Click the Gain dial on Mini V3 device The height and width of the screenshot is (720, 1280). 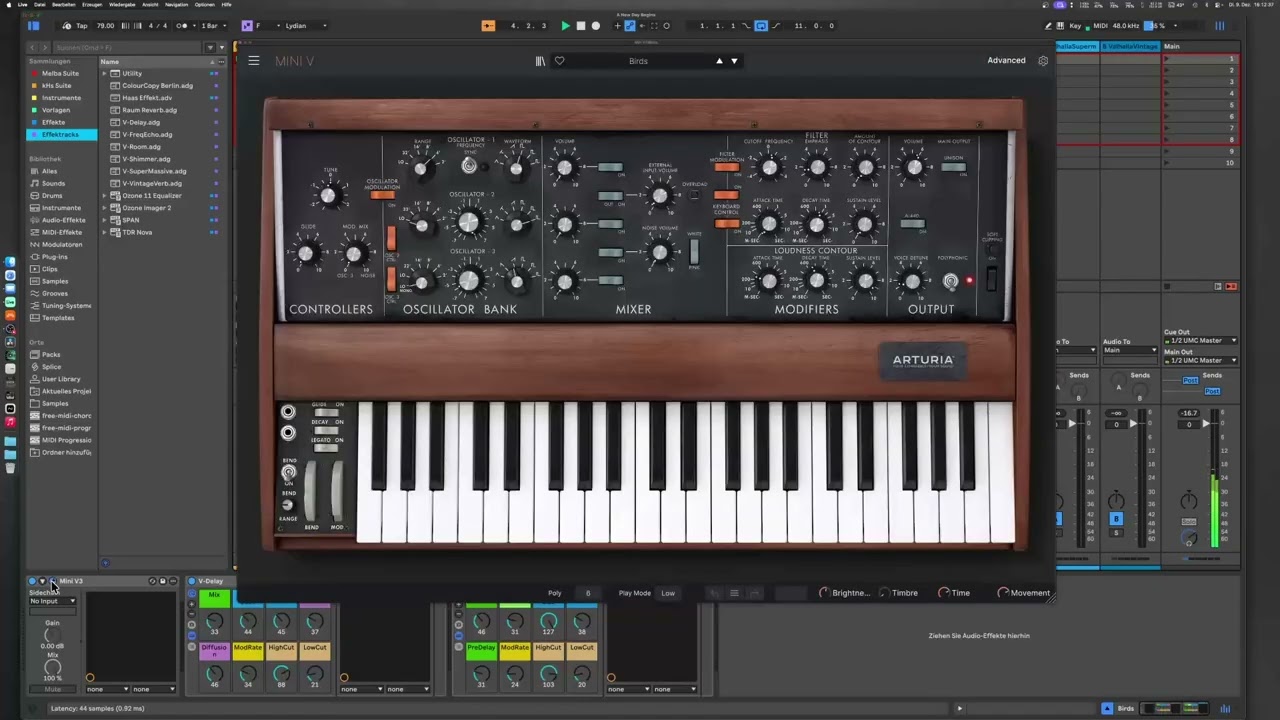(x=52, y=634)
